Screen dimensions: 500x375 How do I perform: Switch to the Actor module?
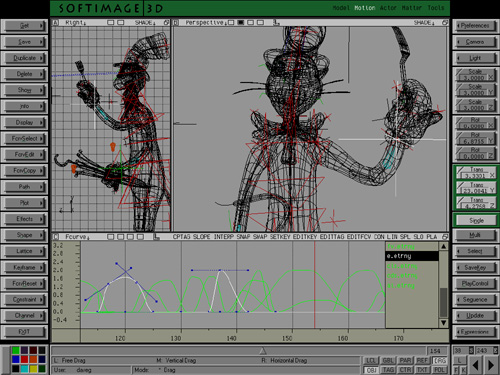388,8
